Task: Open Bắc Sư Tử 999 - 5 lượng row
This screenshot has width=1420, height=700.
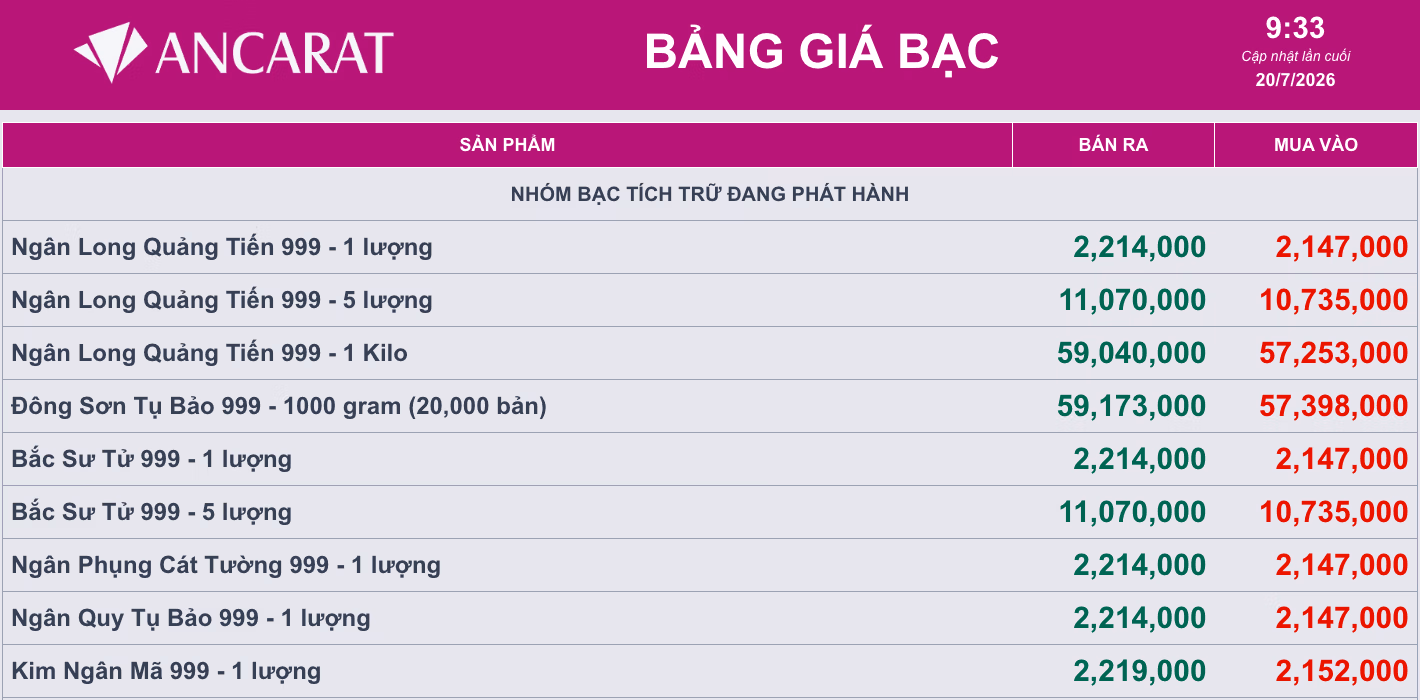Action: 710,512
